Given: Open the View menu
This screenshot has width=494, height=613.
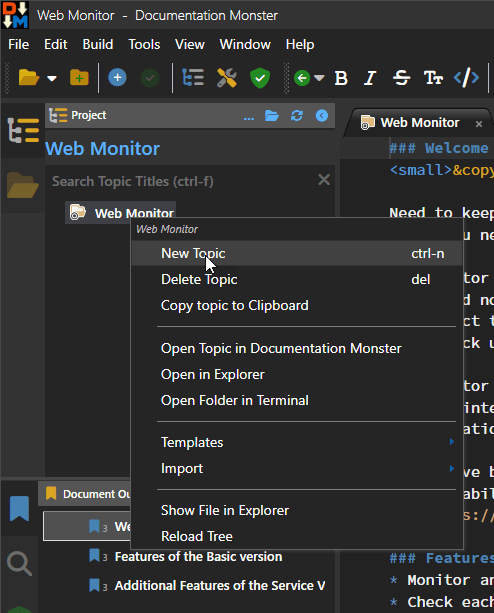Looking at the screenshot, I should coord(190,45).
